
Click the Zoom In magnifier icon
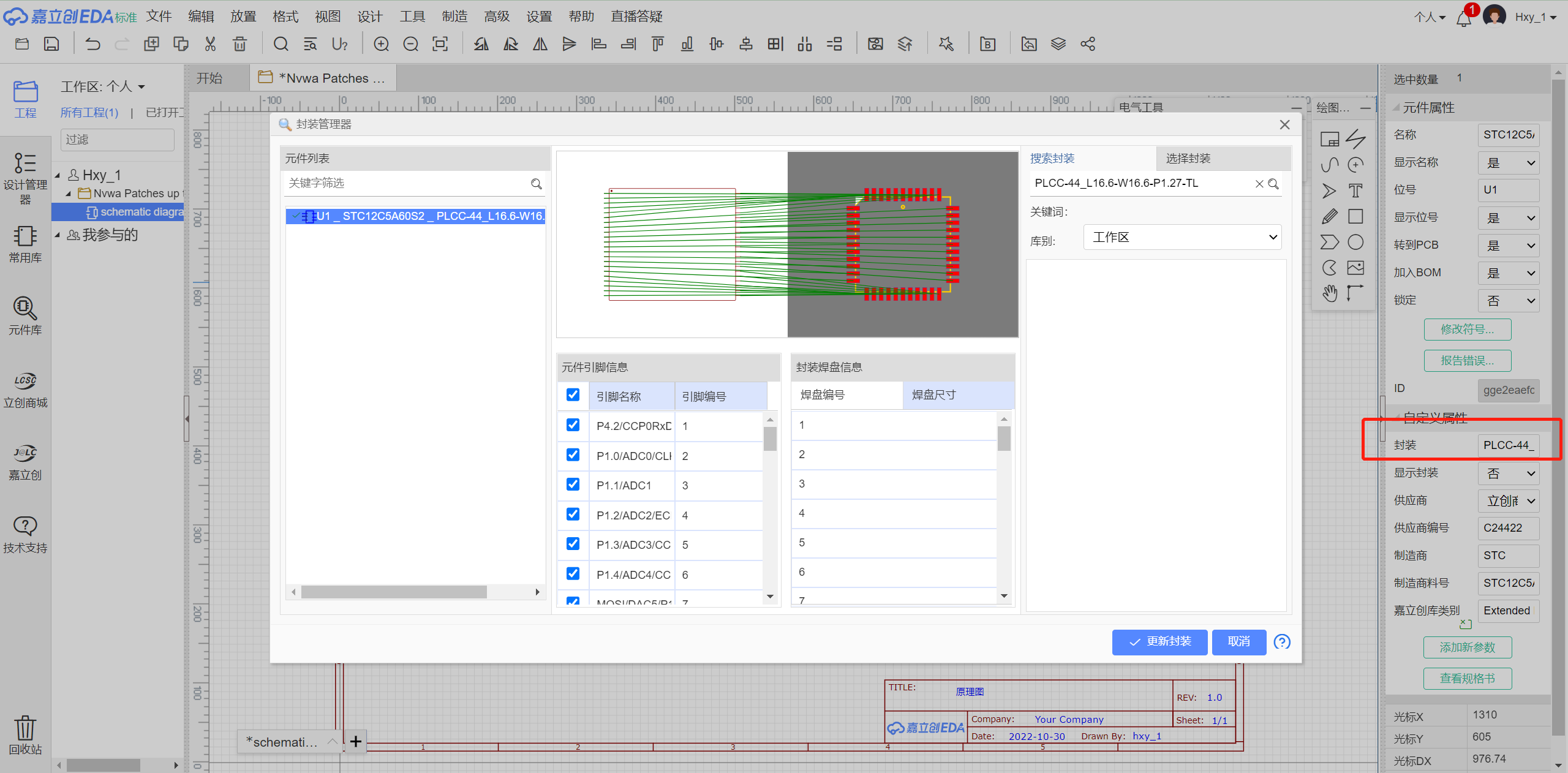[381, 44]
